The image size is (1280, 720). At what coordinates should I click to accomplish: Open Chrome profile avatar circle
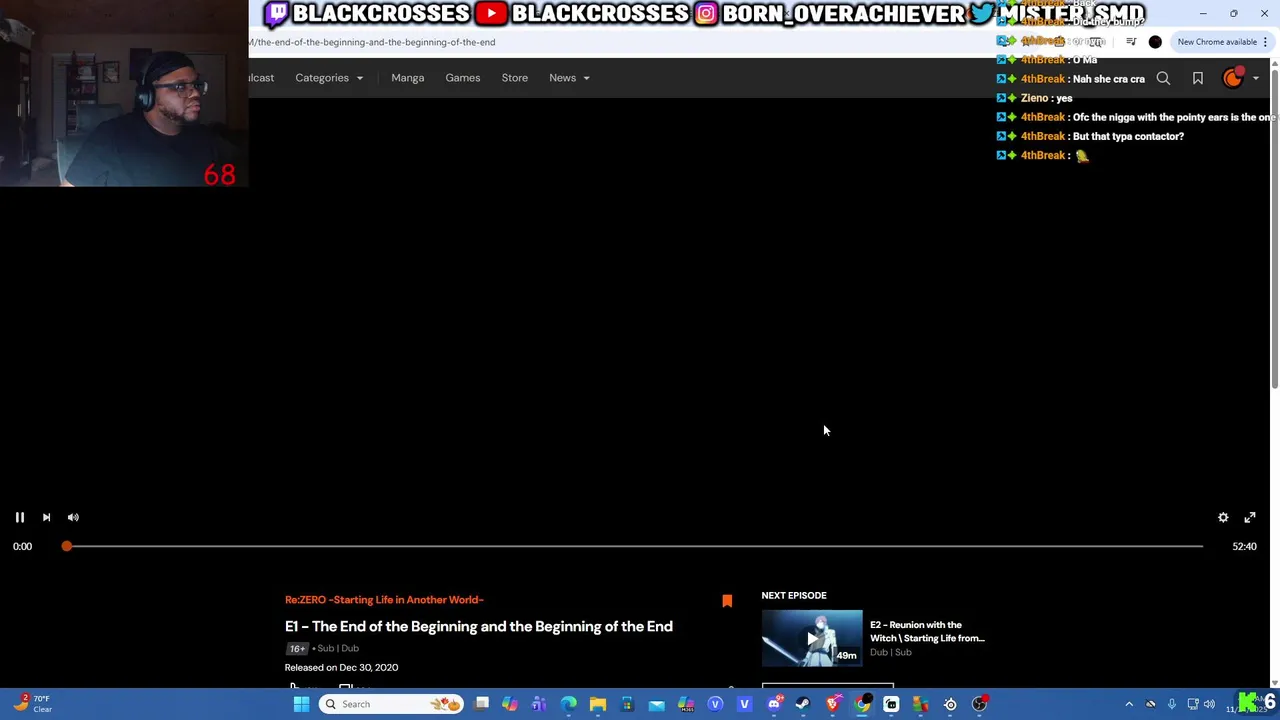(x=1155, y=42)
